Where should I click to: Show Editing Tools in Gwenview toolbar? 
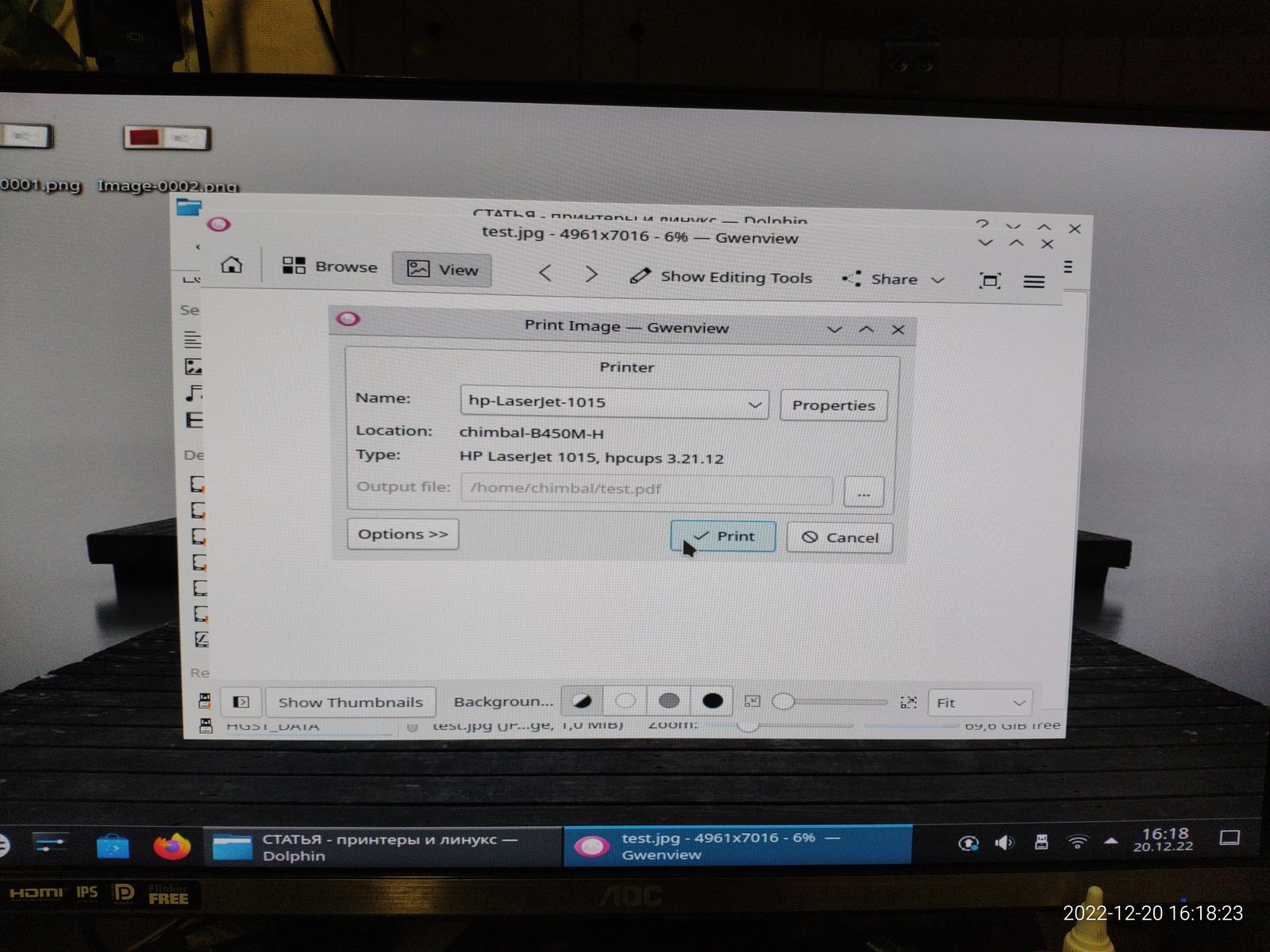tap(721, 277)
